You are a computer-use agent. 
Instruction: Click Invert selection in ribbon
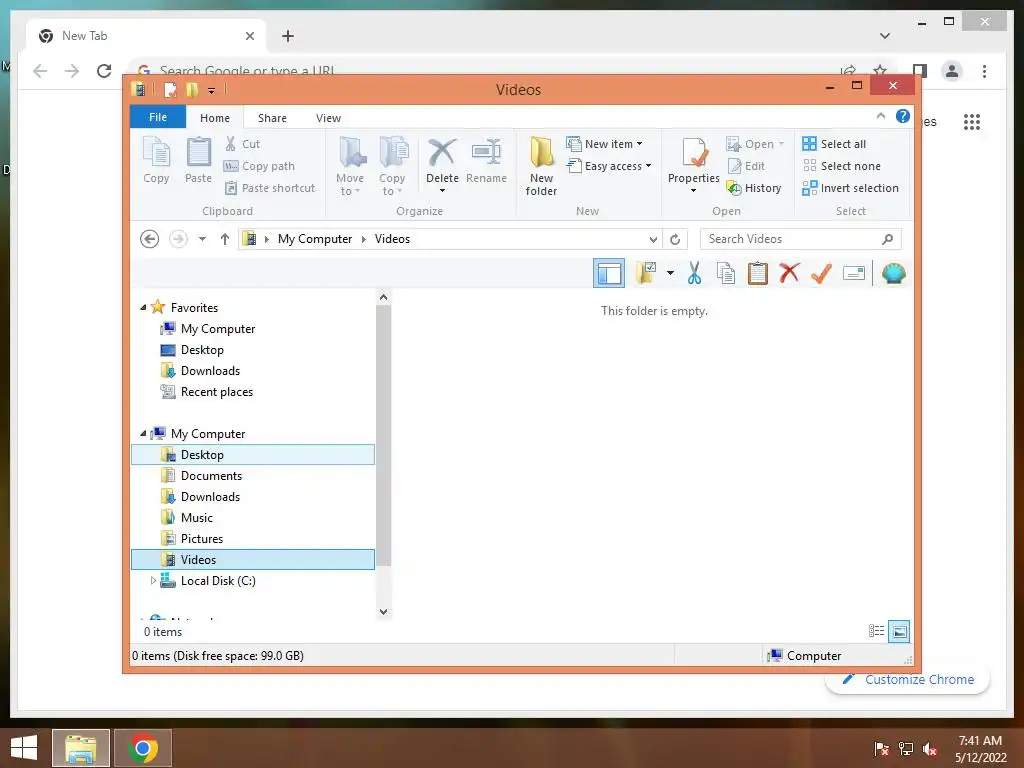coord(850,188)
